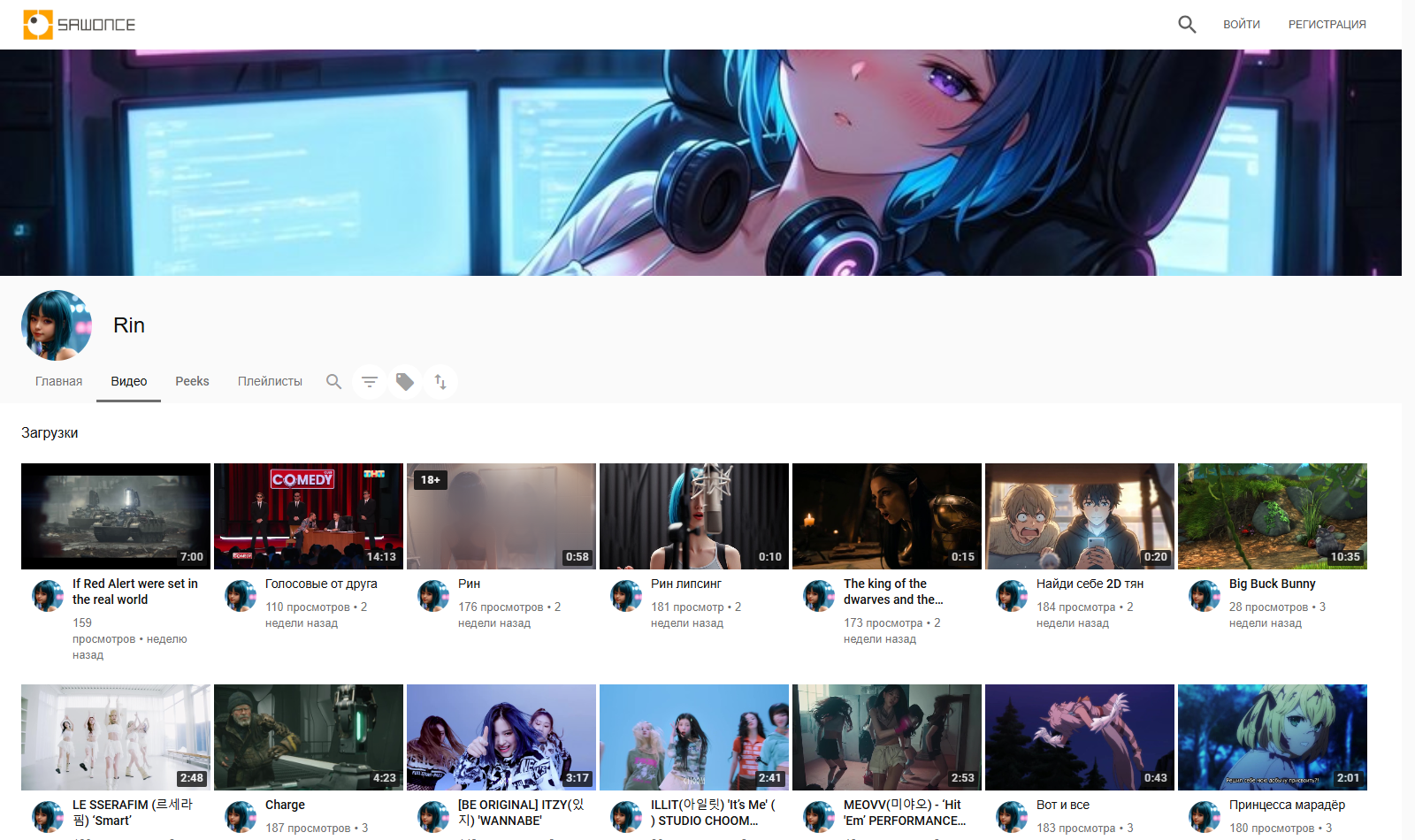
Task: Open the Peeks tab
Action: pos(192,381)
